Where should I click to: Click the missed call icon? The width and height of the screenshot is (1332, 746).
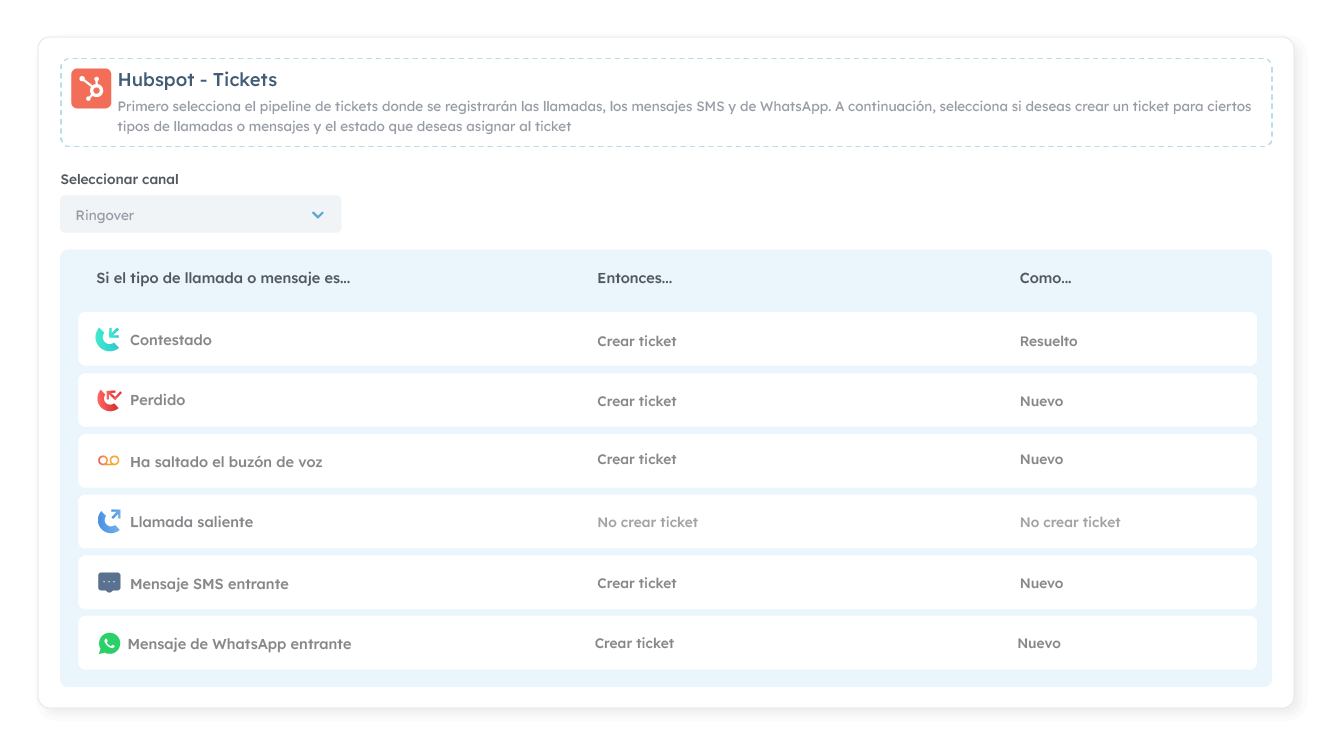pos(108,400)
